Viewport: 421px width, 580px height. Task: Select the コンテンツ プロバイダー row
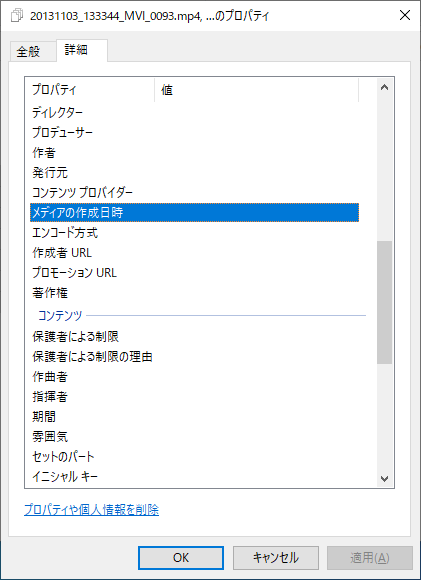[194, 192]
